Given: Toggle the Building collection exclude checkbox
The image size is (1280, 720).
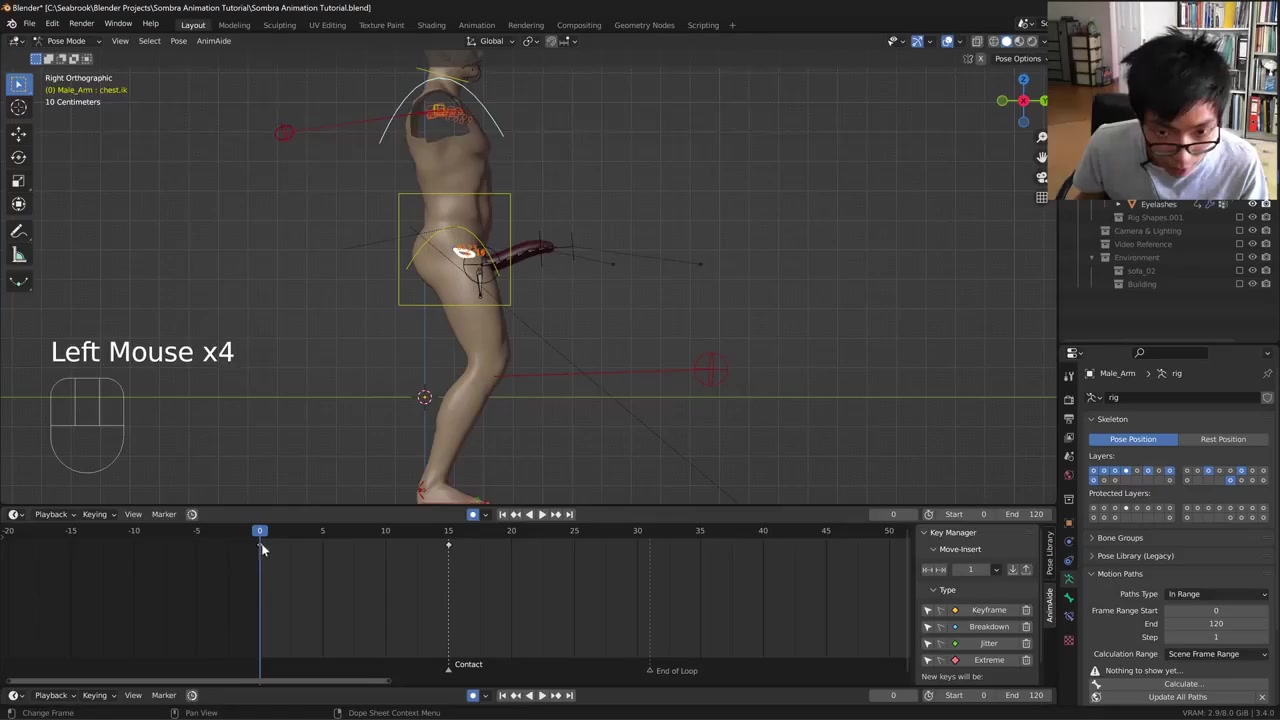Looking at the screenshot, I should tap(1239, 284).
